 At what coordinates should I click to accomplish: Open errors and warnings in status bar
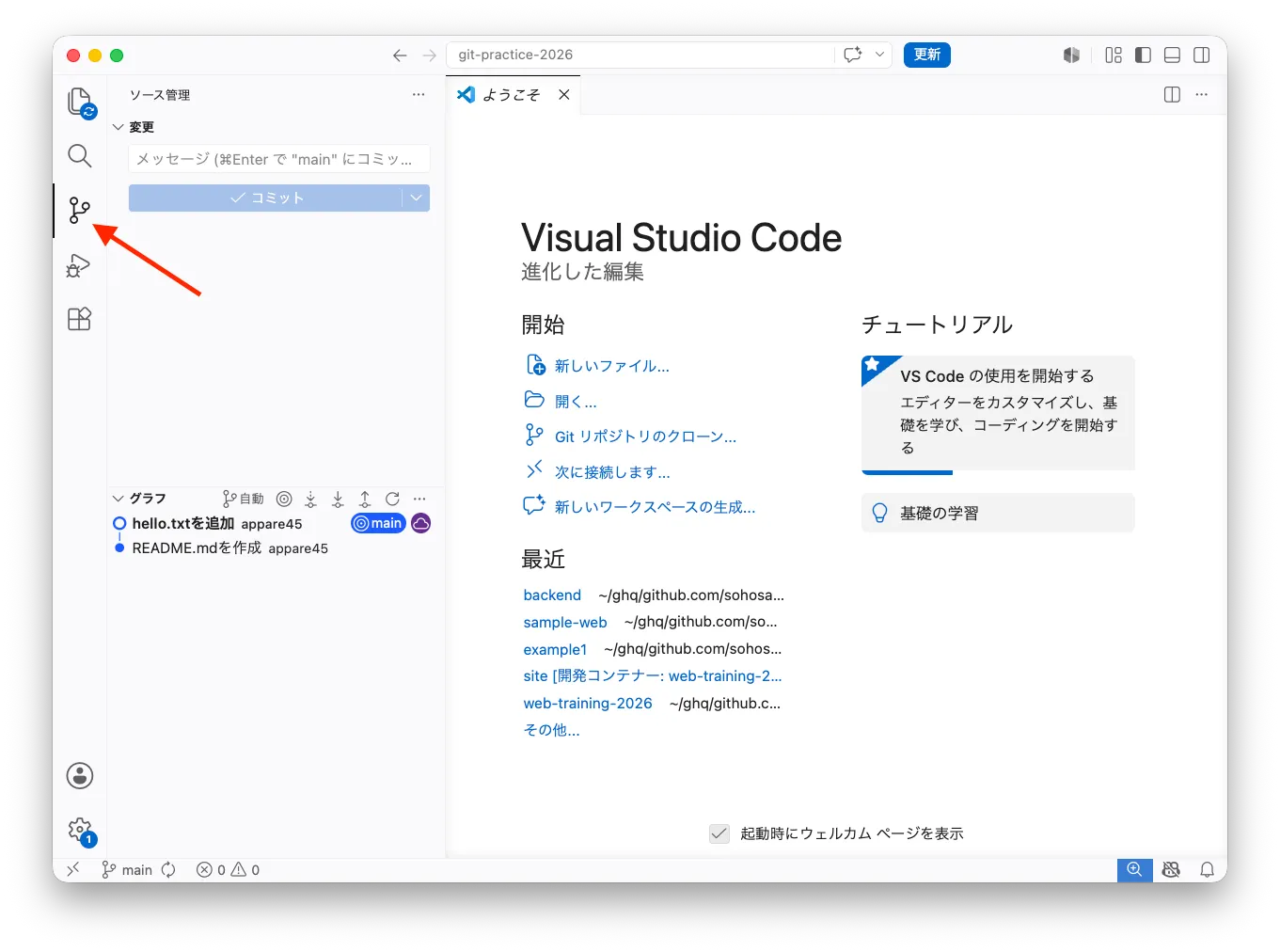point(228,870)
